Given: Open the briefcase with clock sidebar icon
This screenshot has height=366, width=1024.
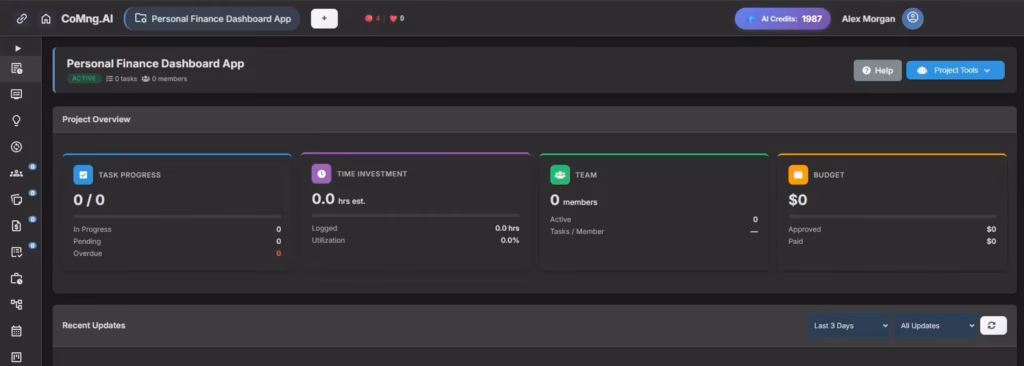Looking at the screenshot, I should [x=17, y=278].
